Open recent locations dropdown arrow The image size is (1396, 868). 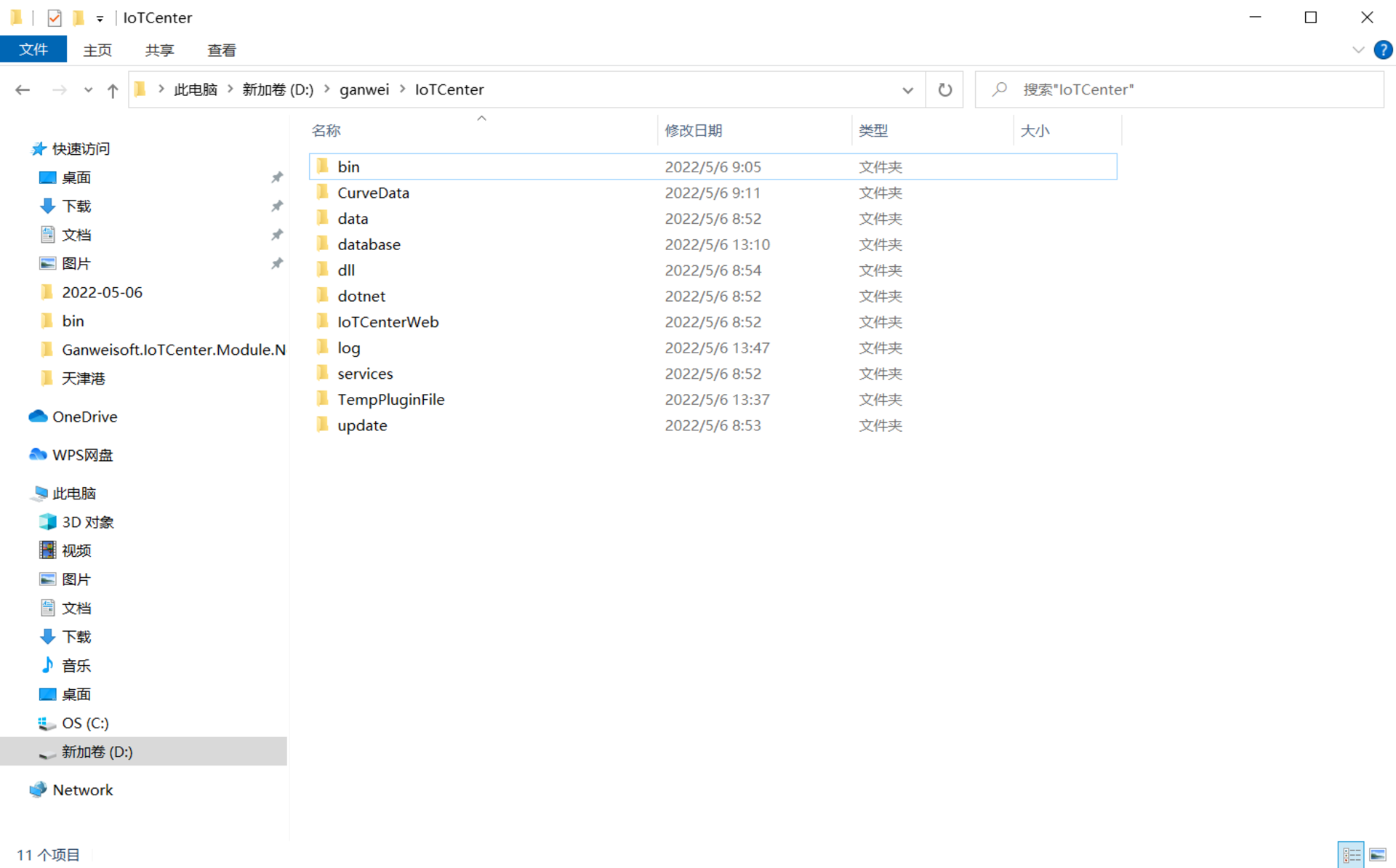88,90
